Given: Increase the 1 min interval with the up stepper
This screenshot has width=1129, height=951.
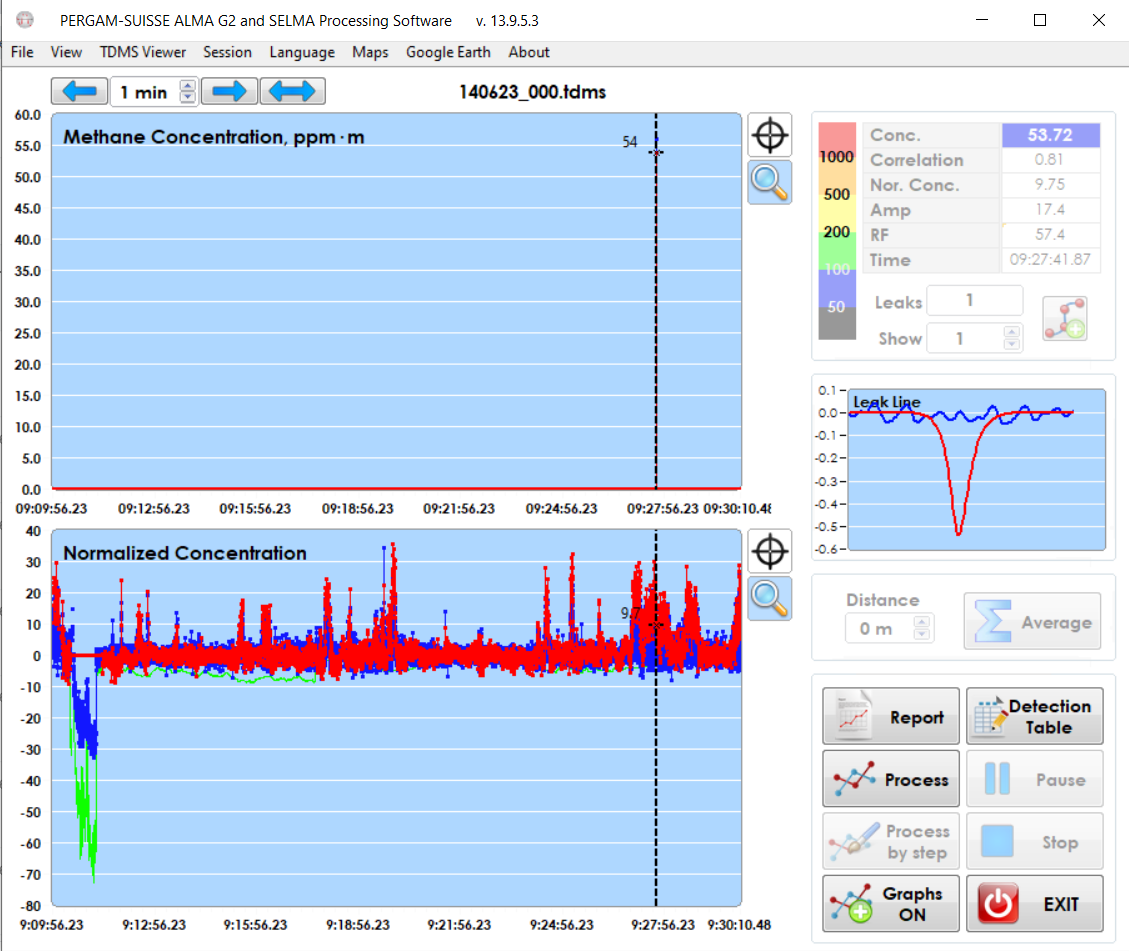Looking at the screenshot, I should click(188, 85).
